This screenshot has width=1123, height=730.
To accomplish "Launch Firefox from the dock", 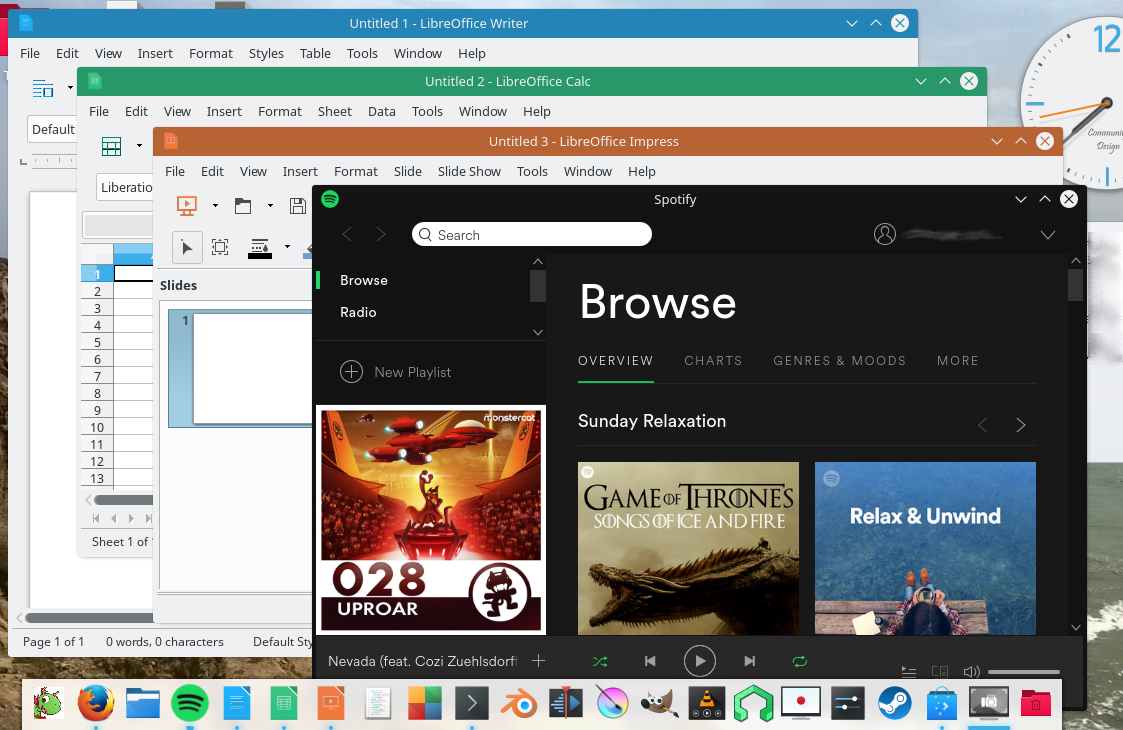I will click(96, 704).
